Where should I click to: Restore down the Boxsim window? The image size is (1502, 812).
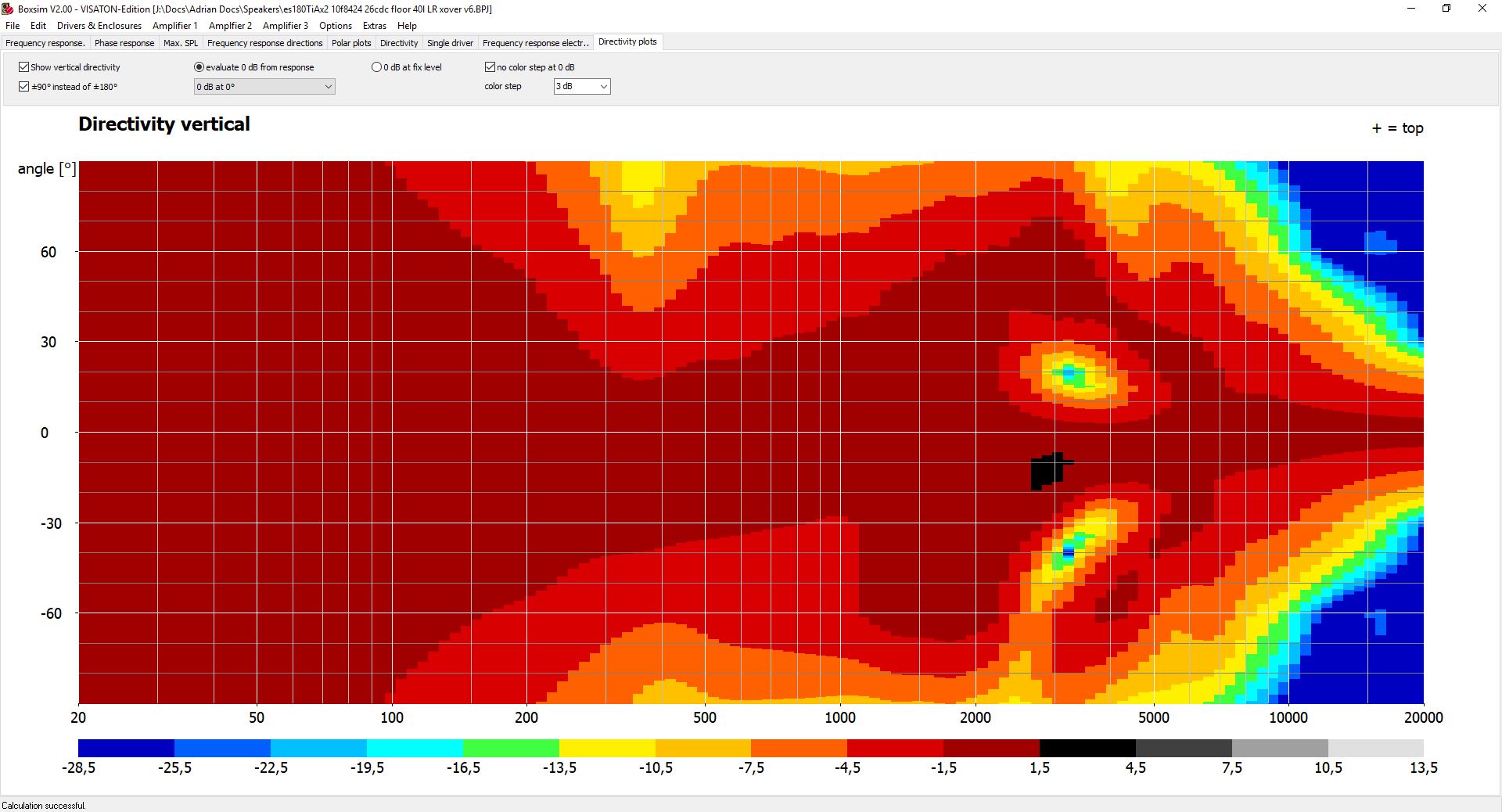coord(1446,9)
